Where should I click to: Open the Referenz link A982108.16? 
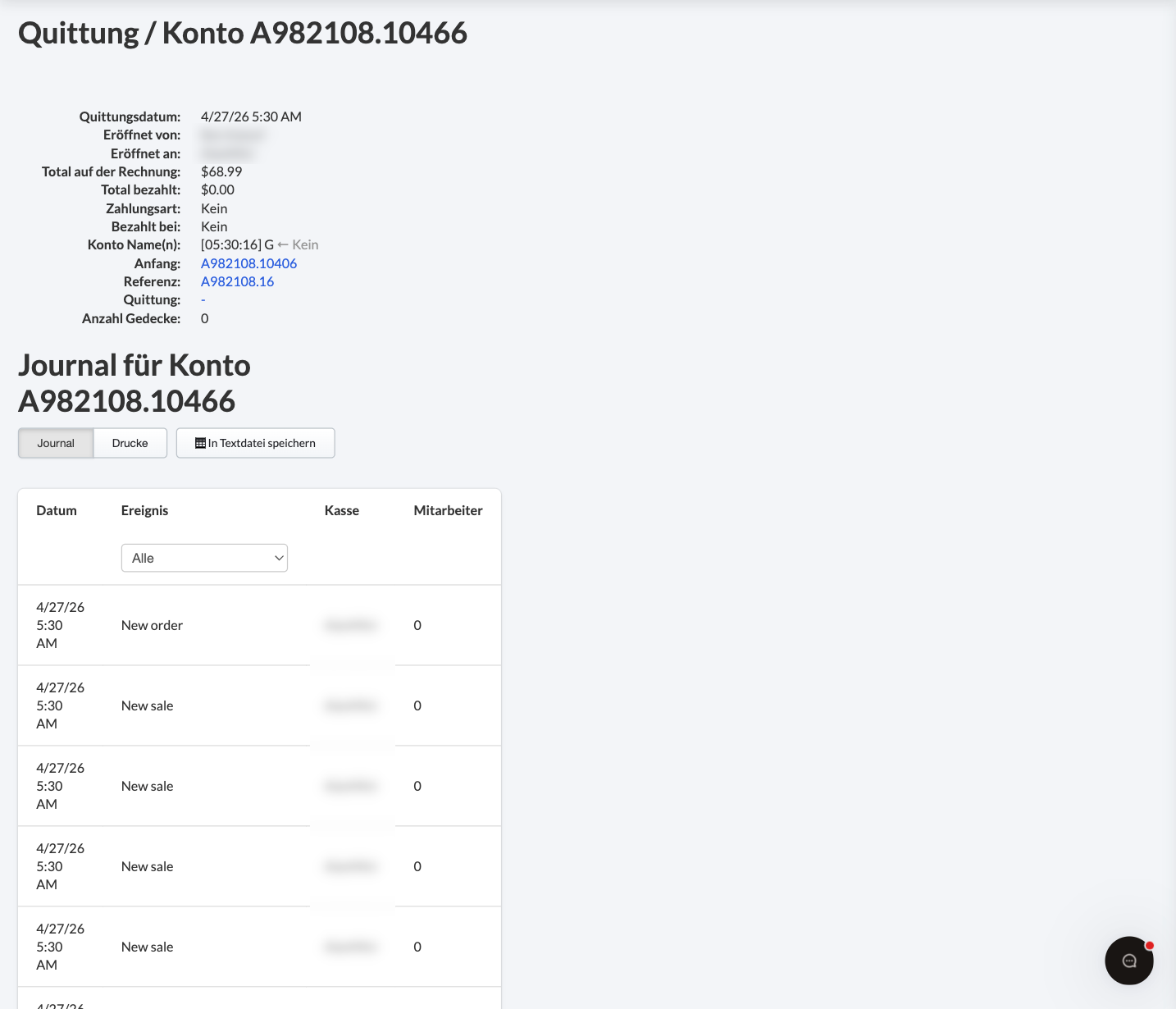point(237,281)
